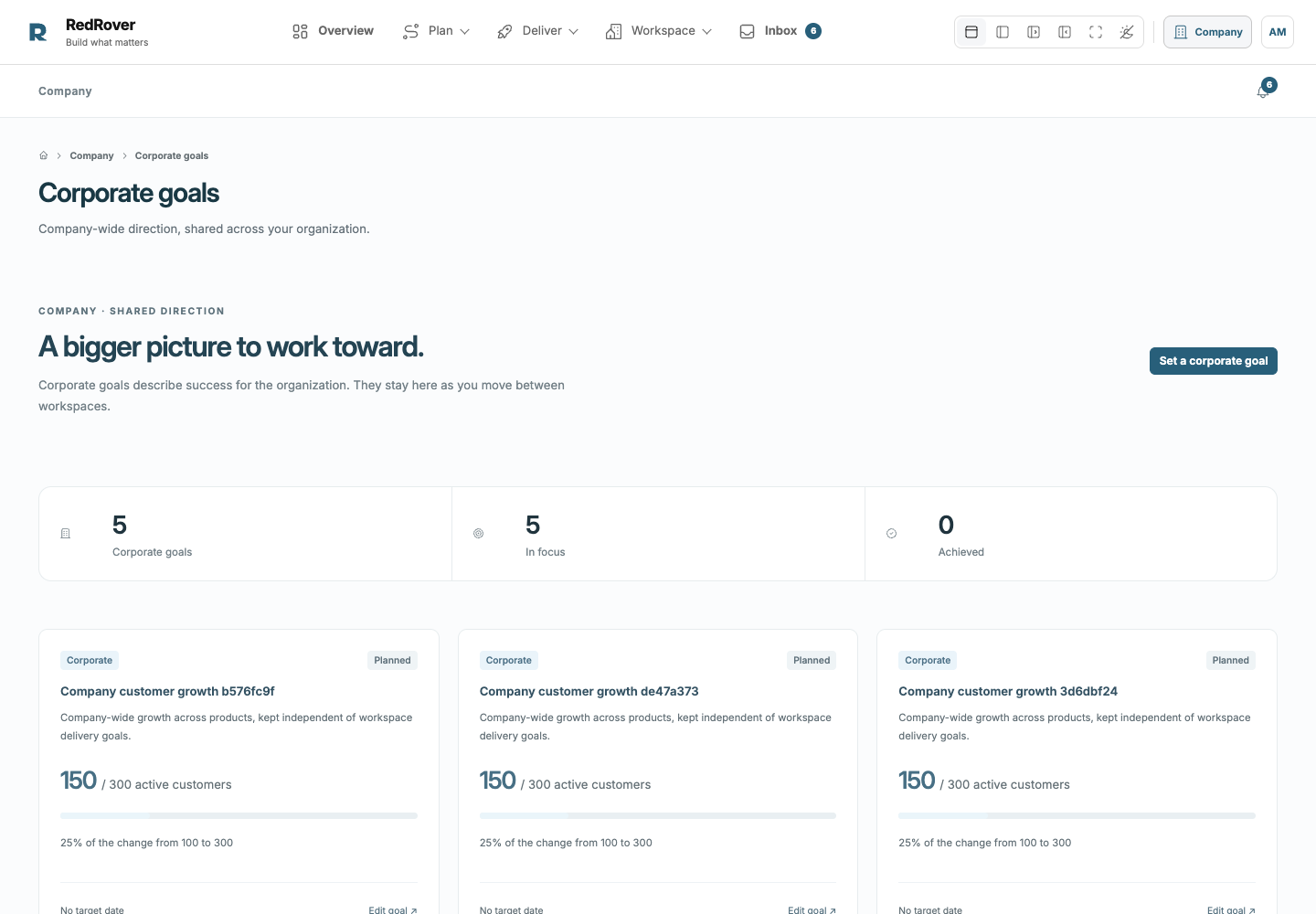Click the checkmark icon beside Achieved
The image size is (1316, 914).
(x=891, y=534)
